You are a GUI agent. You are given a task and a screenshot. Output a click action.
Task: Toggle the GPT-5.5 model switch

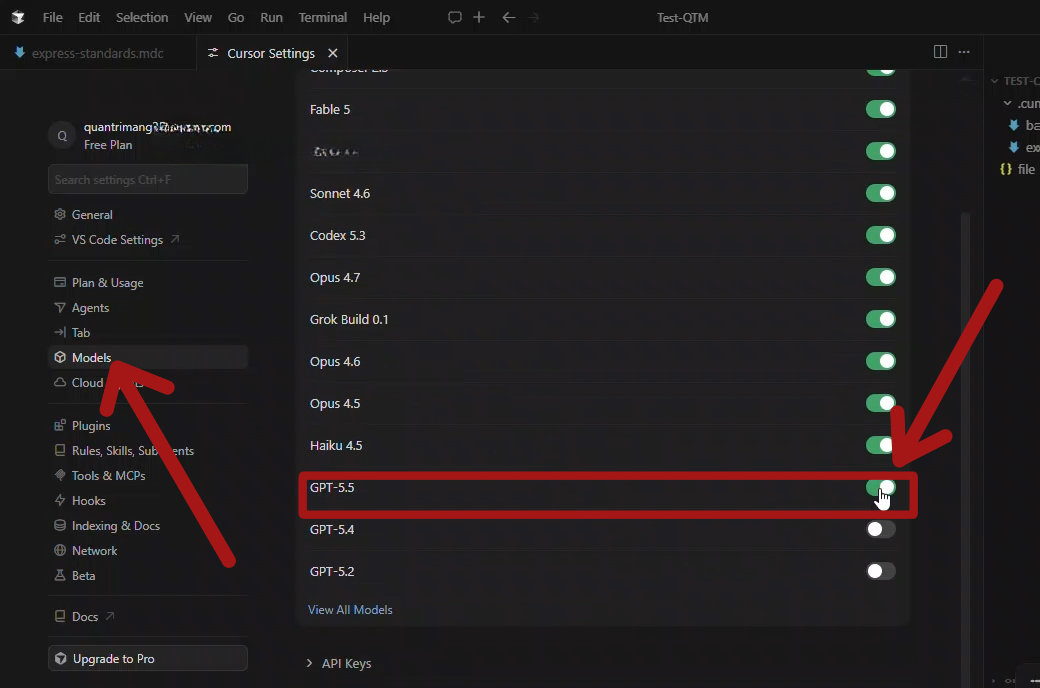point(880,488)
